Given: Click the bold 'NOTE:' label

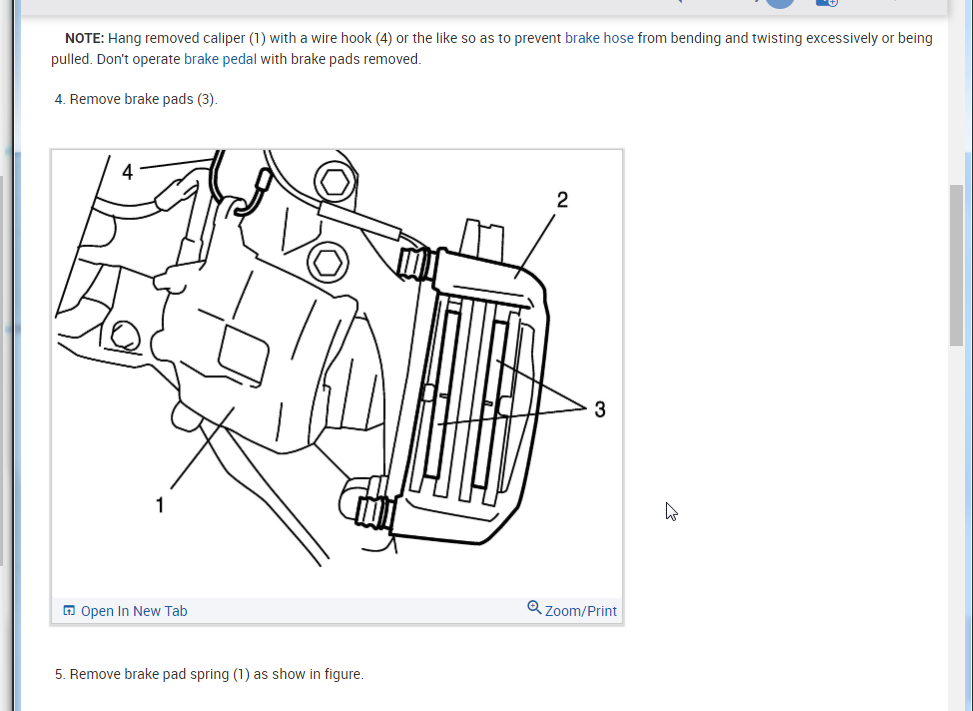Looking at the screenshot, I should pos(85,38).
